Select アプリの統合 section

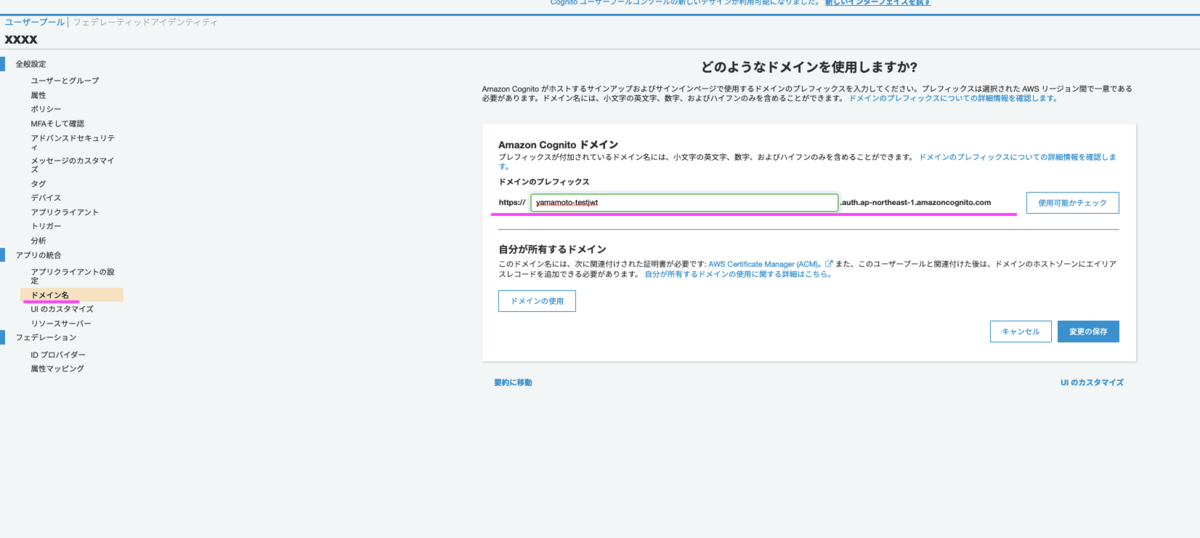click(x=38, y=256)
